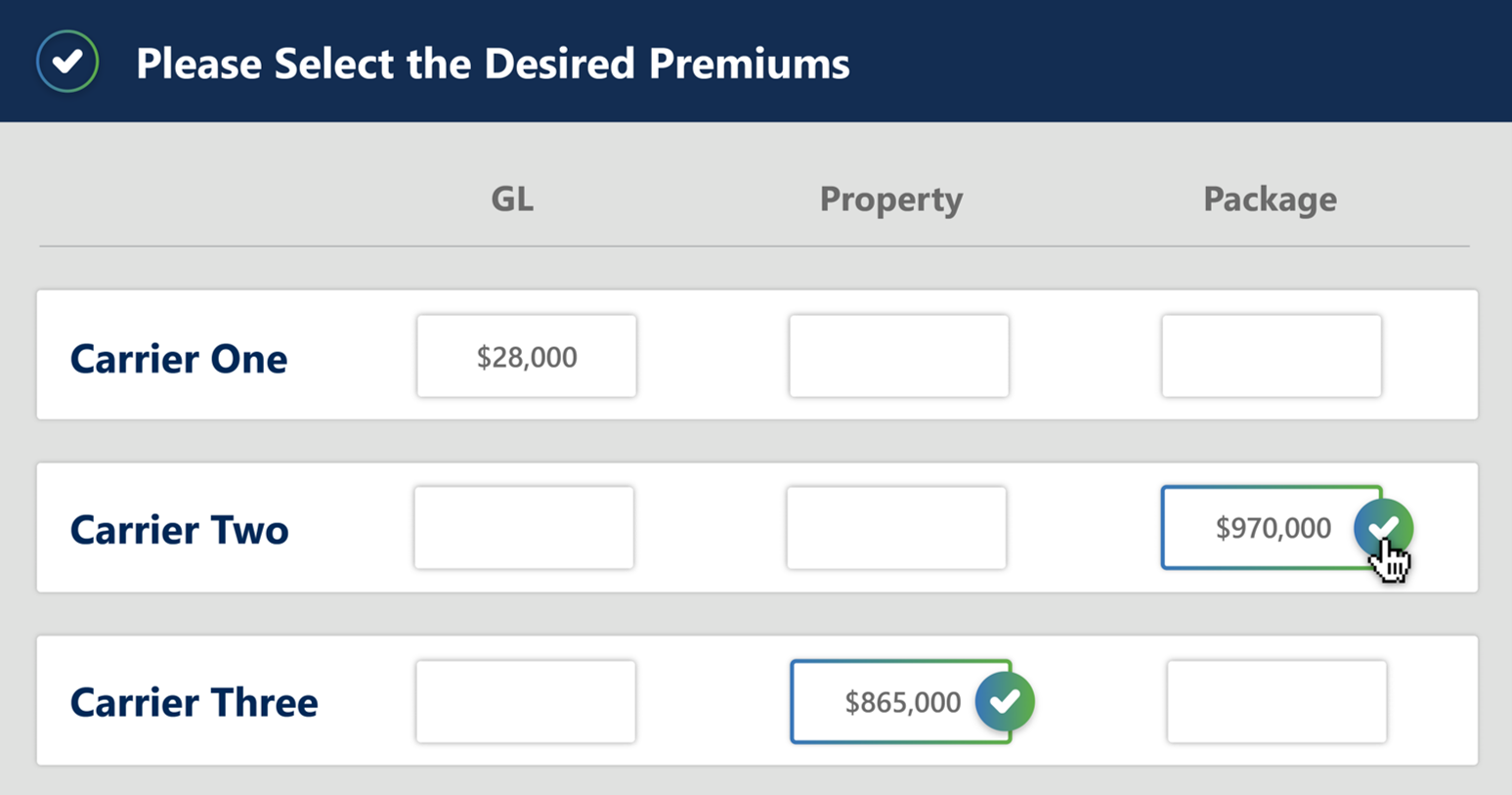
Task: Click the Carrier Two row label
Action: pyautogui.click(x=180, y=530)
